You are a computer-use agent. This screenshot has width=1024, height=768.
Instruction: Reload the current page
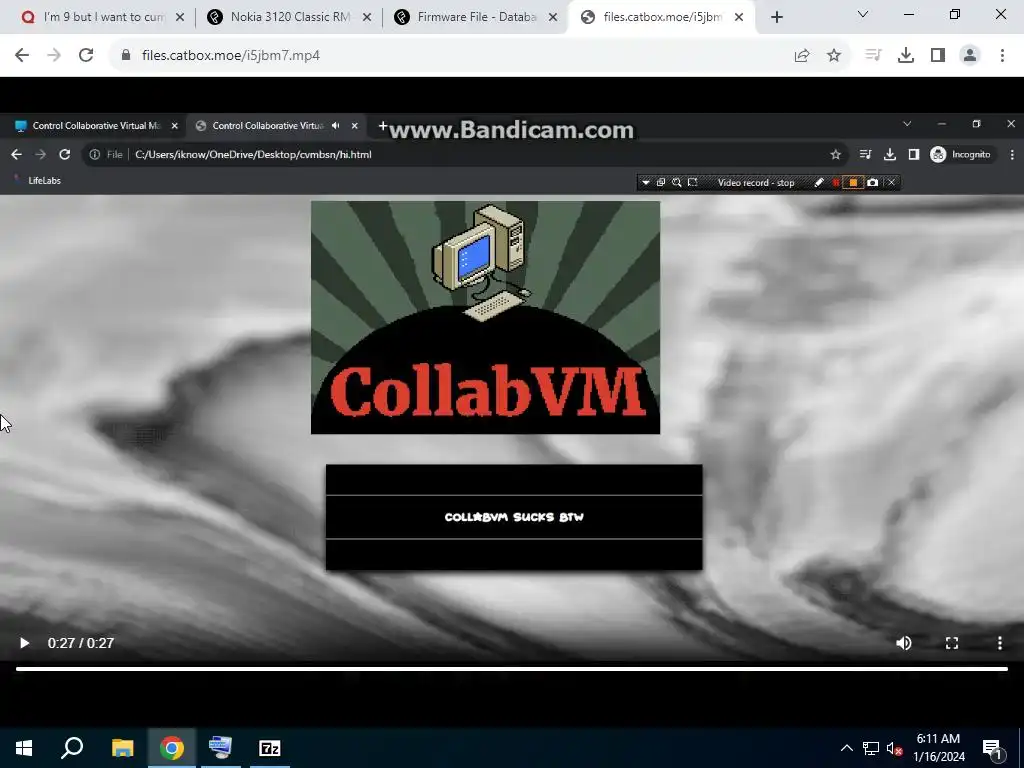click(x=86, y=56)
